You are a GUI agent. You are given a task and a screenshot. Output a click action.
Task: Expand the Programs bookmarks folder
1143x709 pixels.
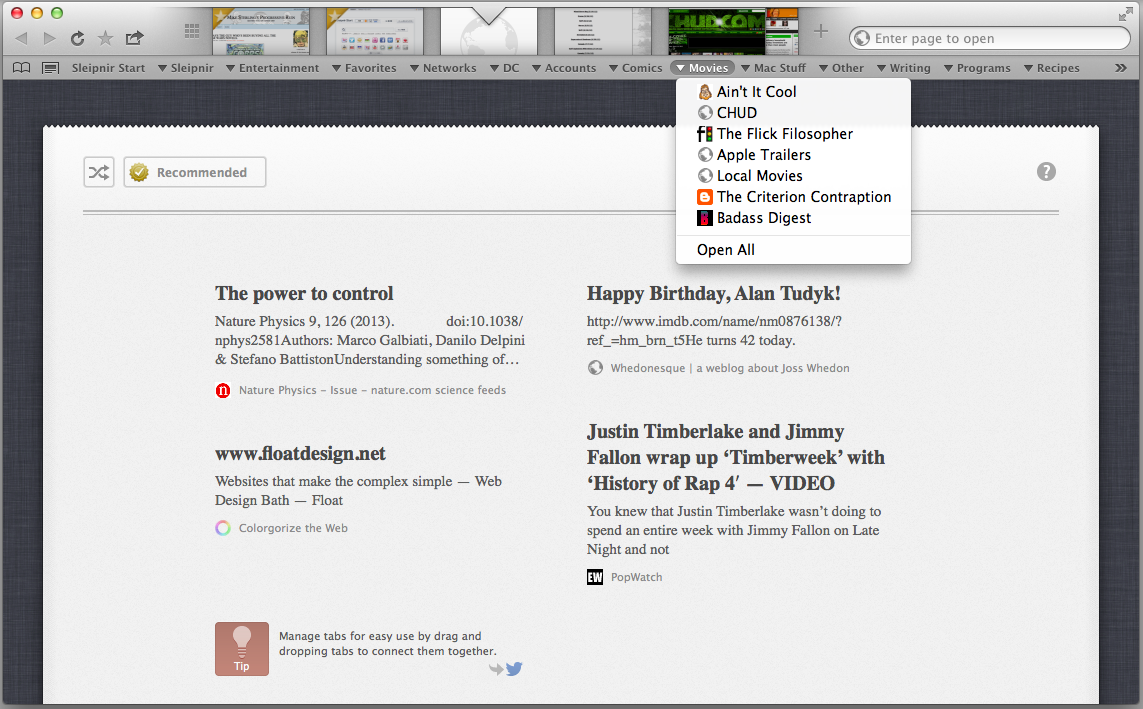[978, 68]
